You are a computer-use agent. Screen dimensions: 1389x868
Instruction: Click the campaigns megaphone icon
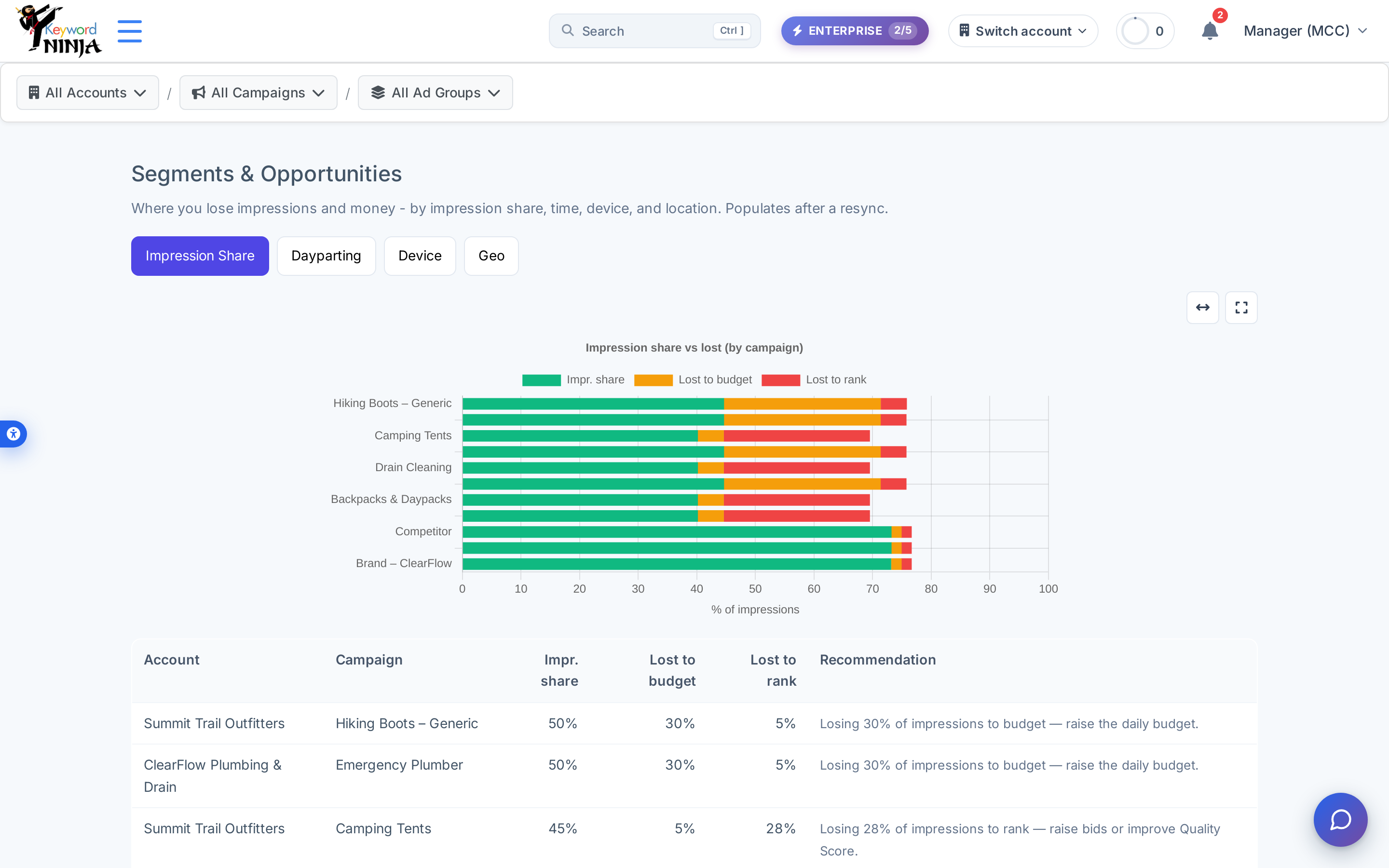point(199,93)
